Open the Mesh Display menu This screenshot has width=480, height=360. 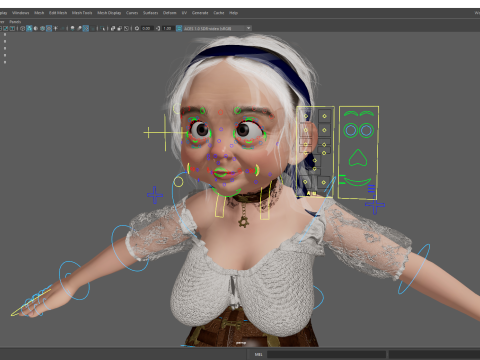point(109,13)
